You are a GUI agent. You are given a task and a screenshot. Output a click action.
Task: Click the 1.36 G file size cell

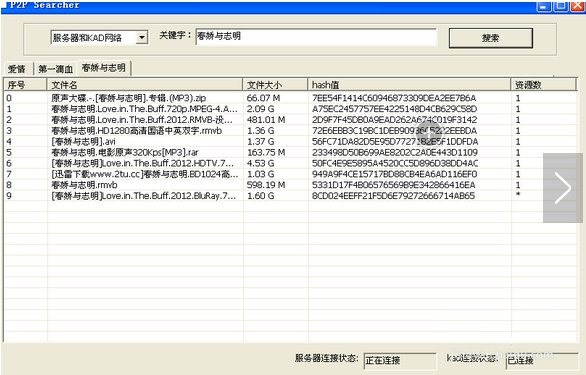[260, 130]
